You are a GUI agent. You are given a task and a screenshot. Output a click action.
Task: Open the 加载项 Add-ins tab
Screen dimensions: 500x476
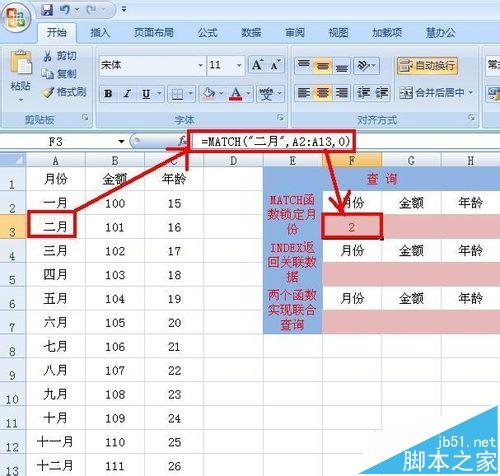point(387,33)
